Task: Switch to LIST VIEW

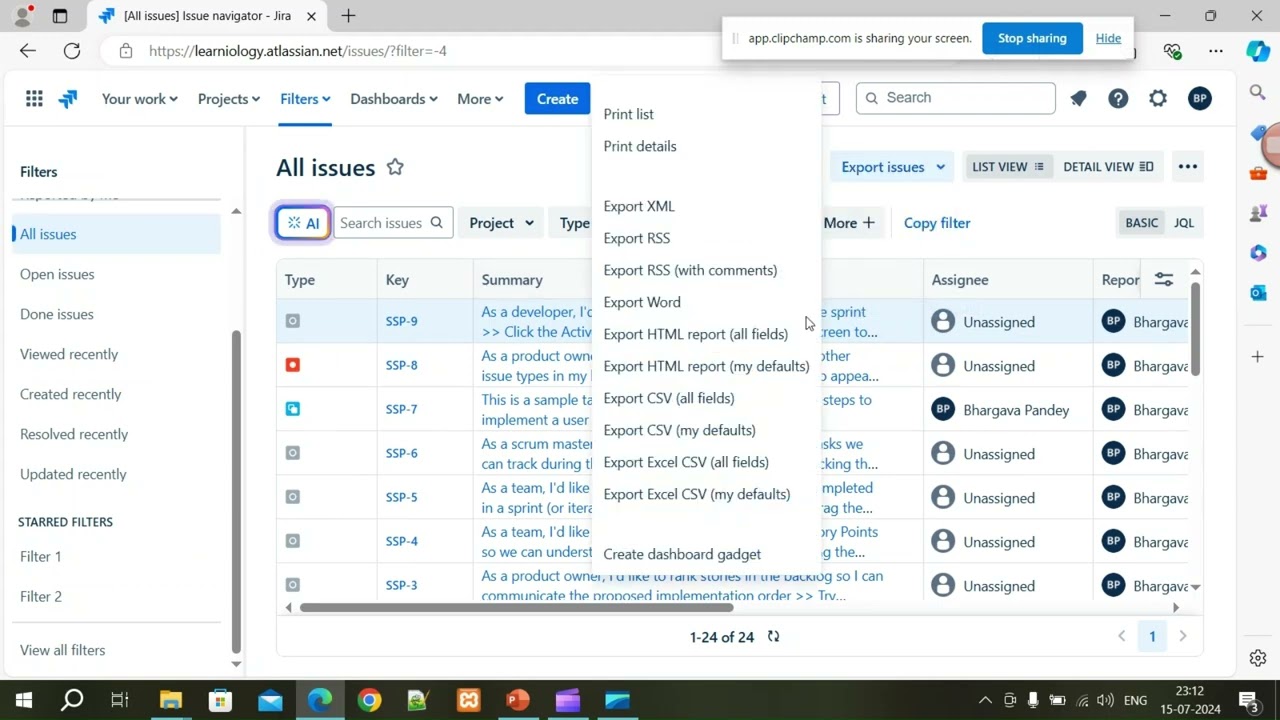Action: pyautogui.click(x=1008, y=167)
